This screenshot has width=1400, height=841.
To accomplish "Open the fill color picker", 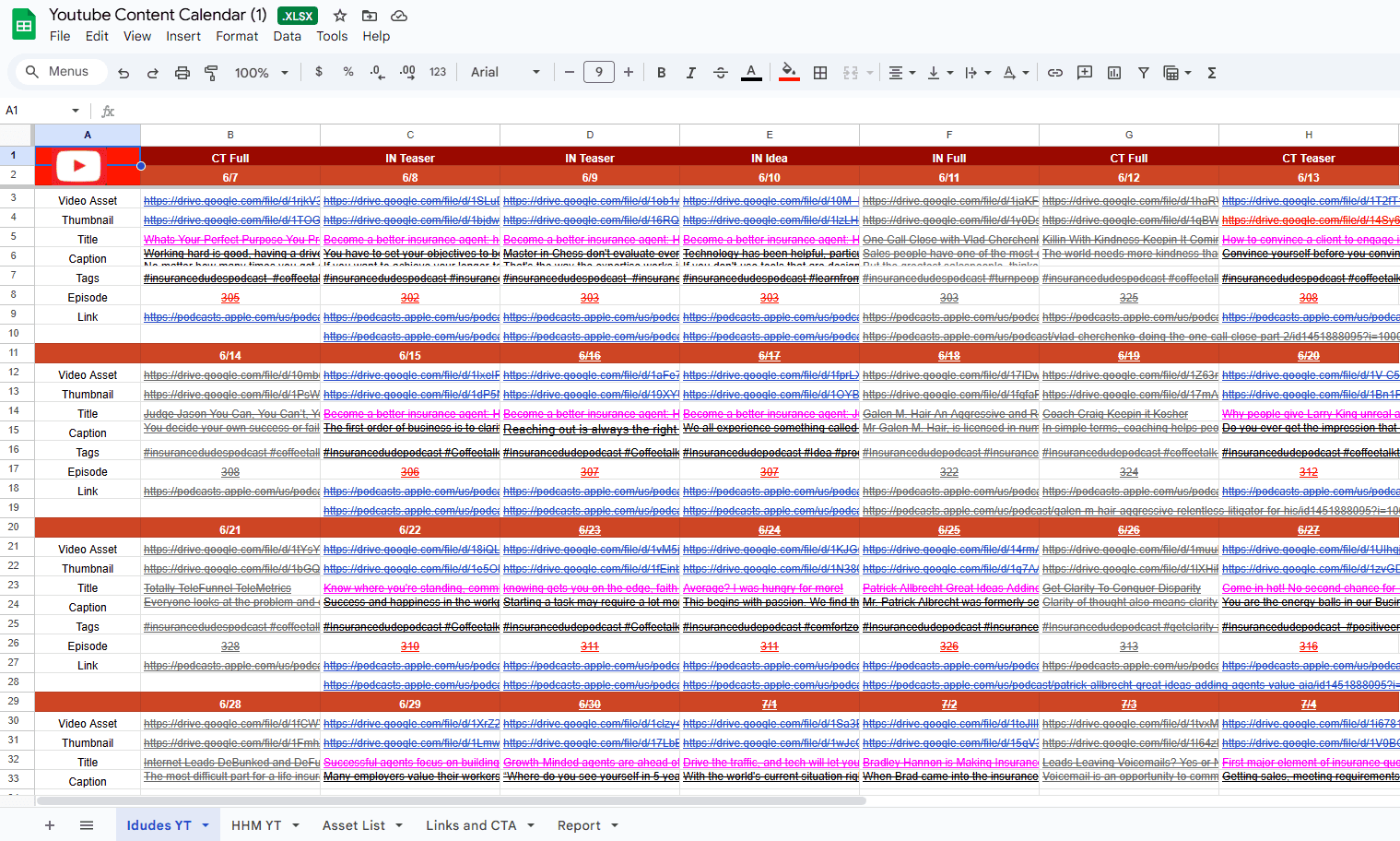I will point(789,73).
